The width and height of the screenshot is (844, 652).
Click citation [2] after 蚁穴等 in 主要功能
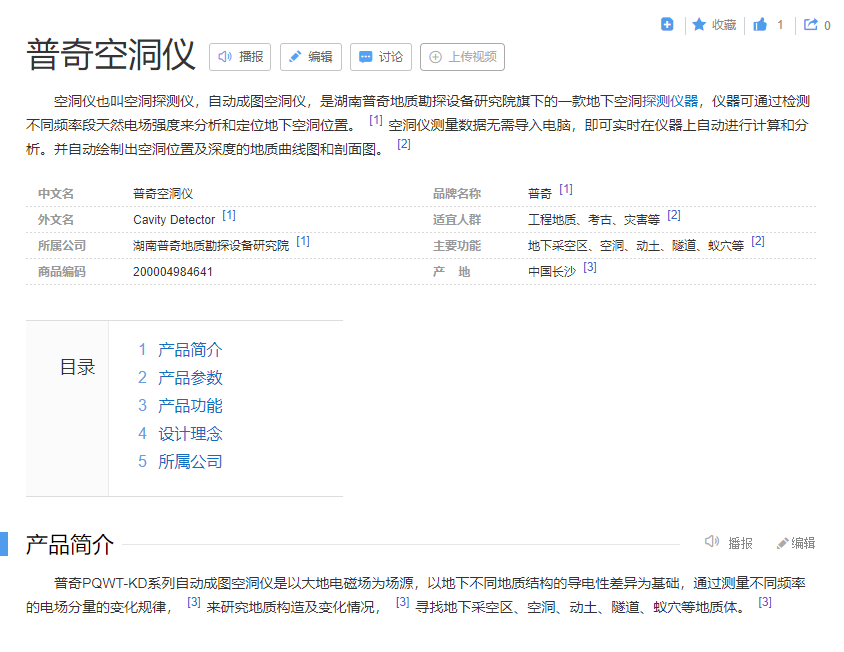click(x=758, y=241)
